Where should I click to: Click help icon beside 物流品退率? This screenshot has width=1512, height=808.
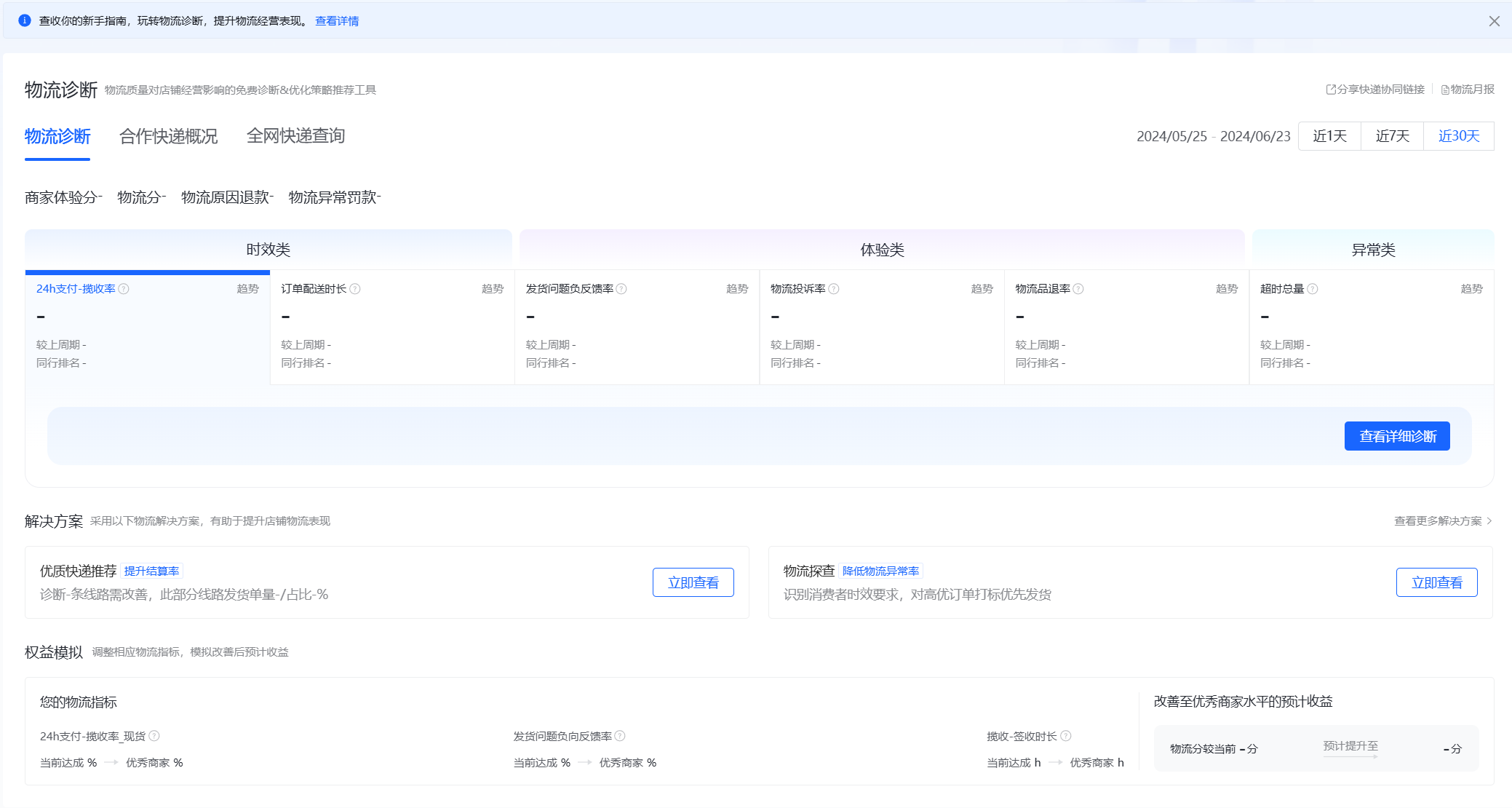pos(1078,289)
